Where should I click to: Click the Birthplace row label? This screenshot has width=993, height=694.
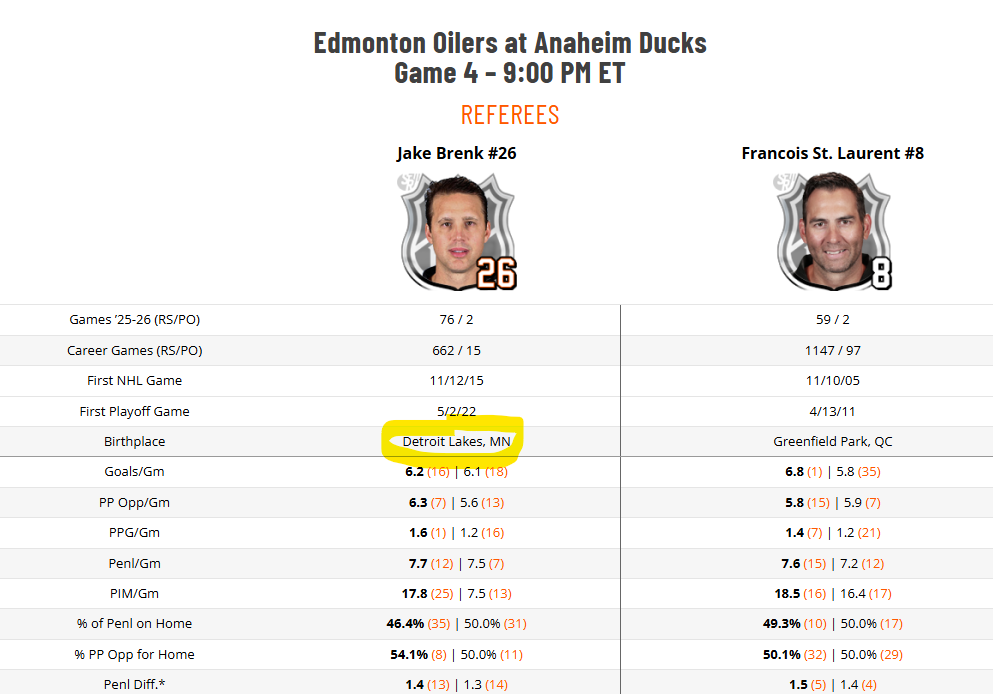pyautogui.click(x=134, y=441)
